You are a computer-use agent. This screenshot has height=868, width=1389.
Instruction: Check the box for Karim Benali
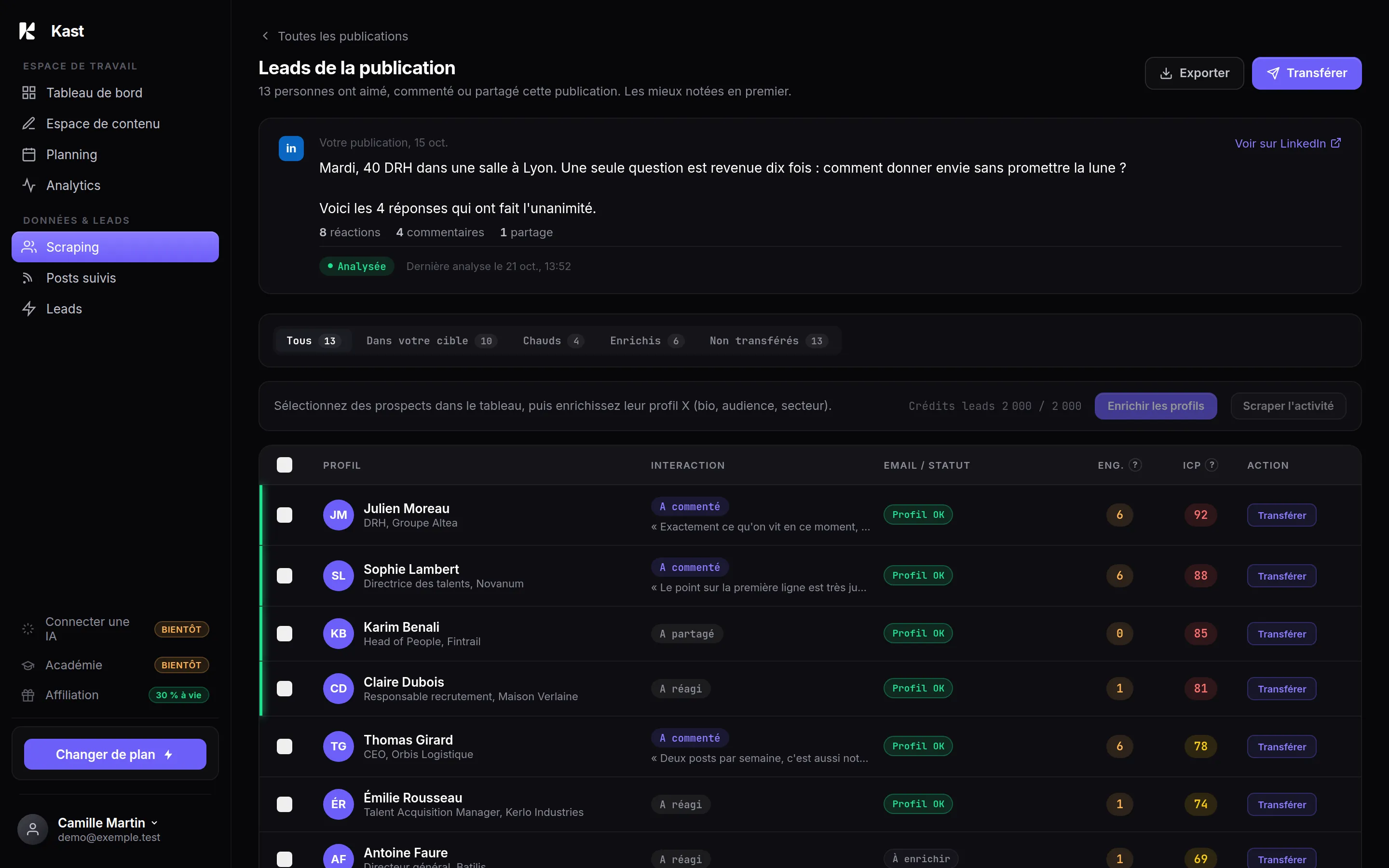pos(285,634)
